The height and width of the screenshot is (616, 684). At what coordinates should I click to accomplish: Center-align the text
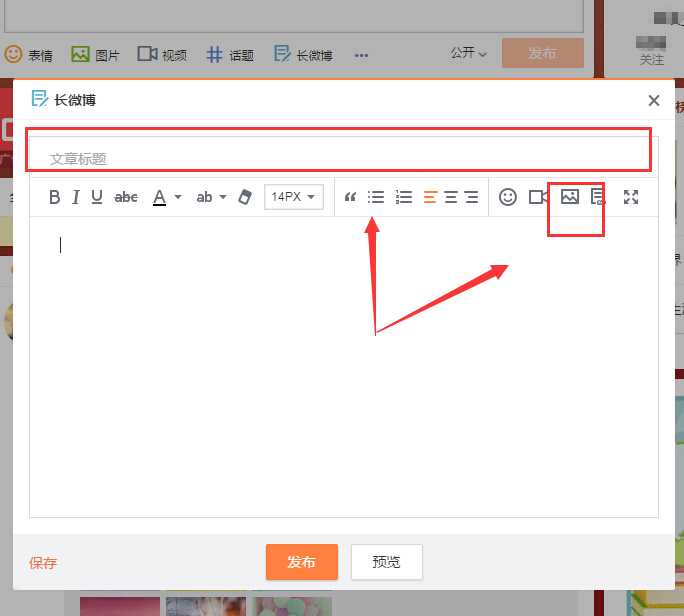(450, 197)
